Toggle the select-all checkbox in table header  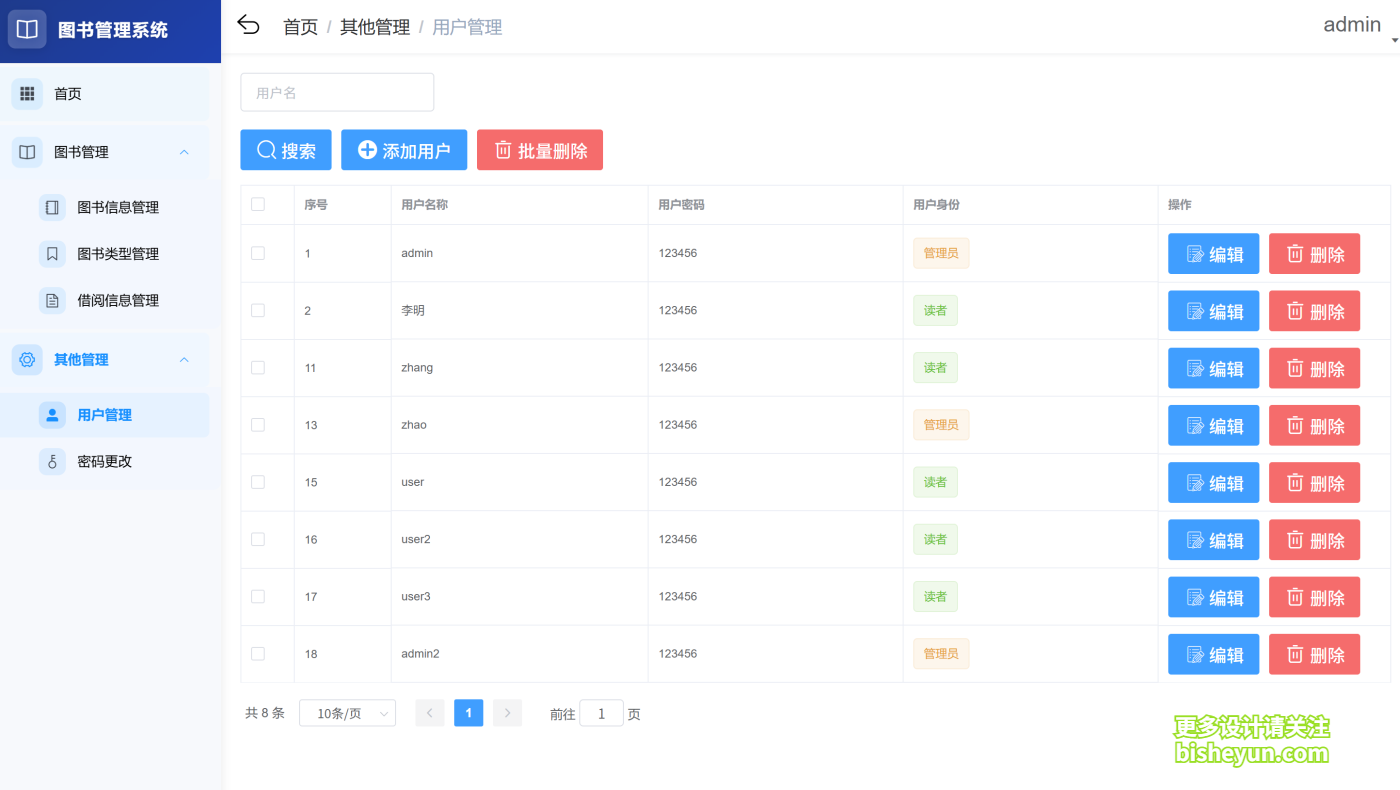[x=258, y=203]
